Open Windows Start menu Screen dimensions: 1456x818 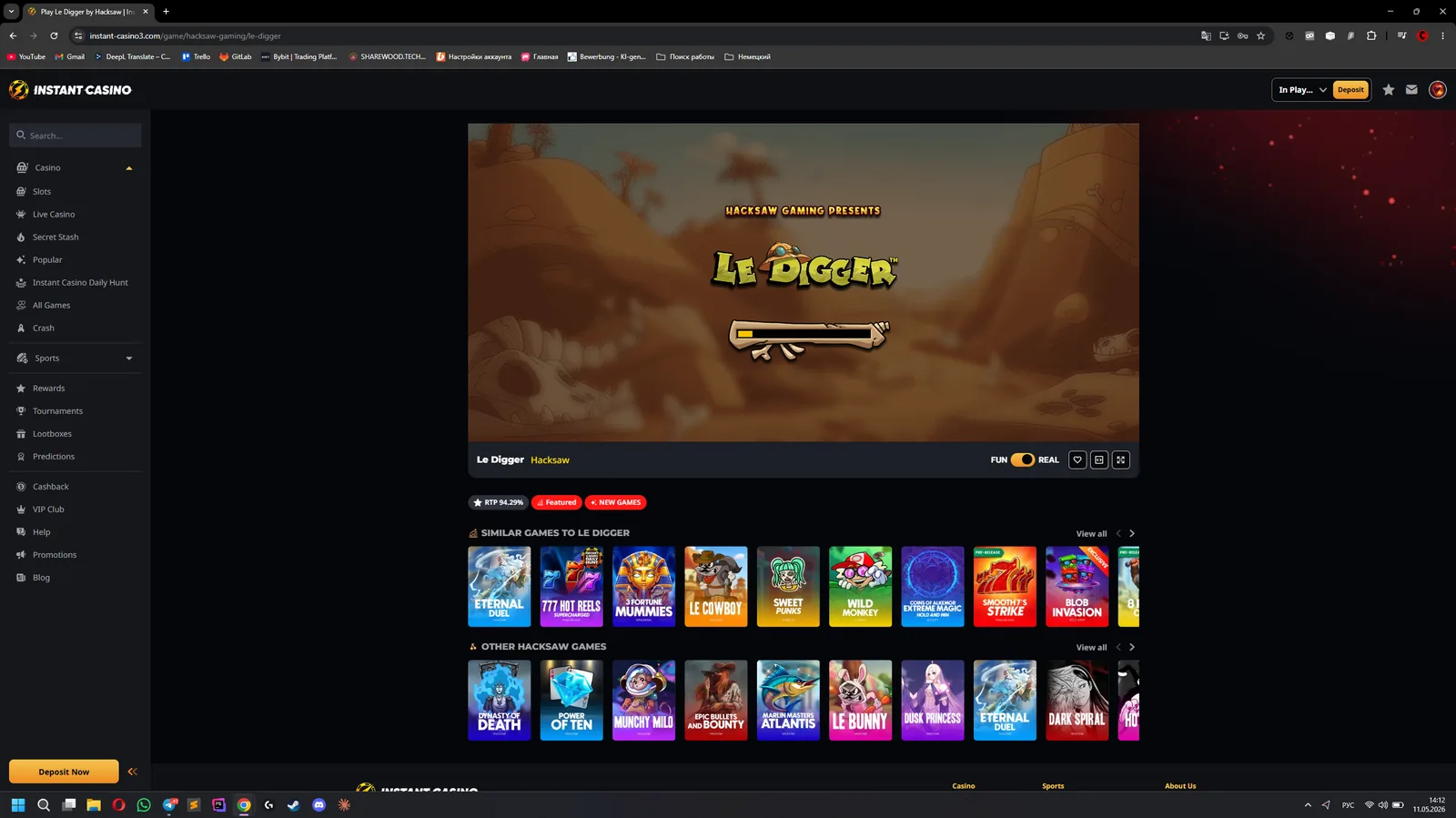pyautogui.click(x=17, y=804)
